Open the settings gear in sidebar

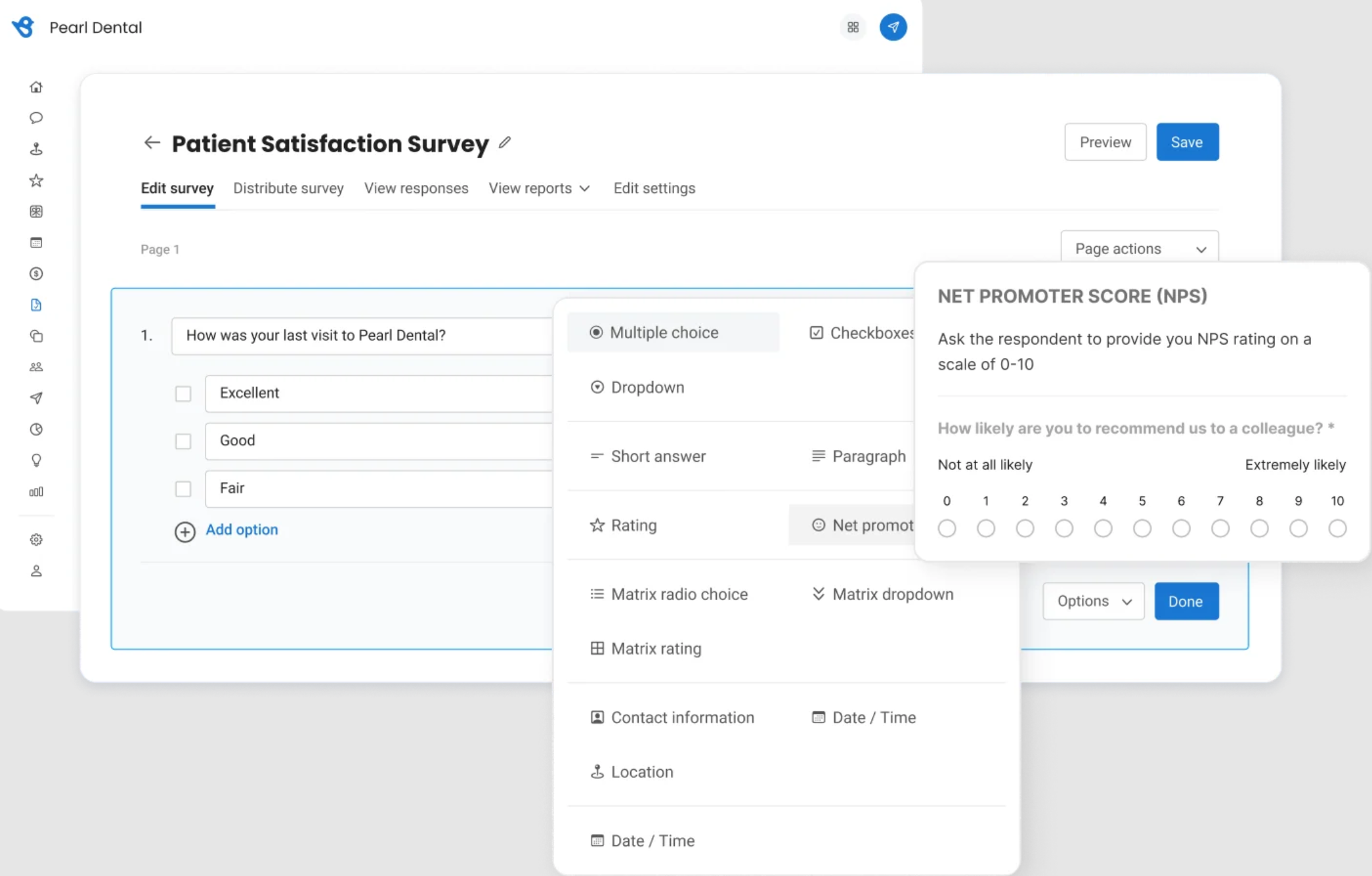tap(36, 540)
